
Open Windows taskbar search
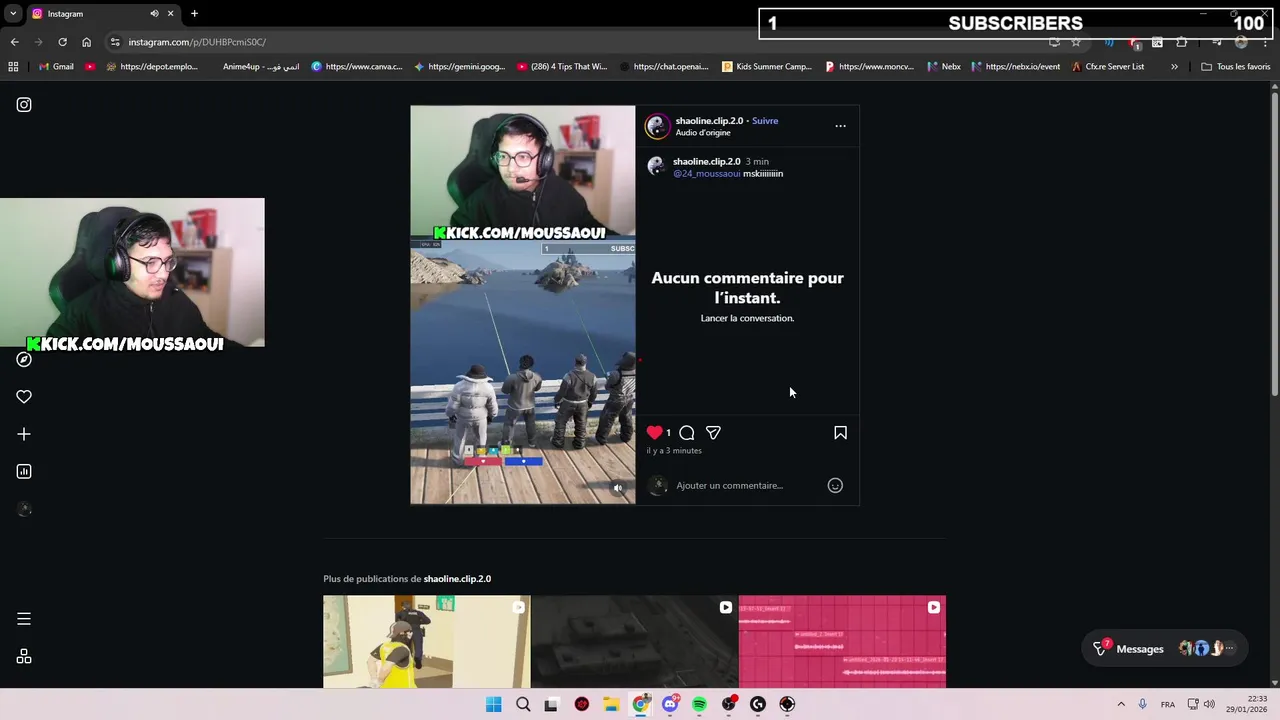coord(523,705)
